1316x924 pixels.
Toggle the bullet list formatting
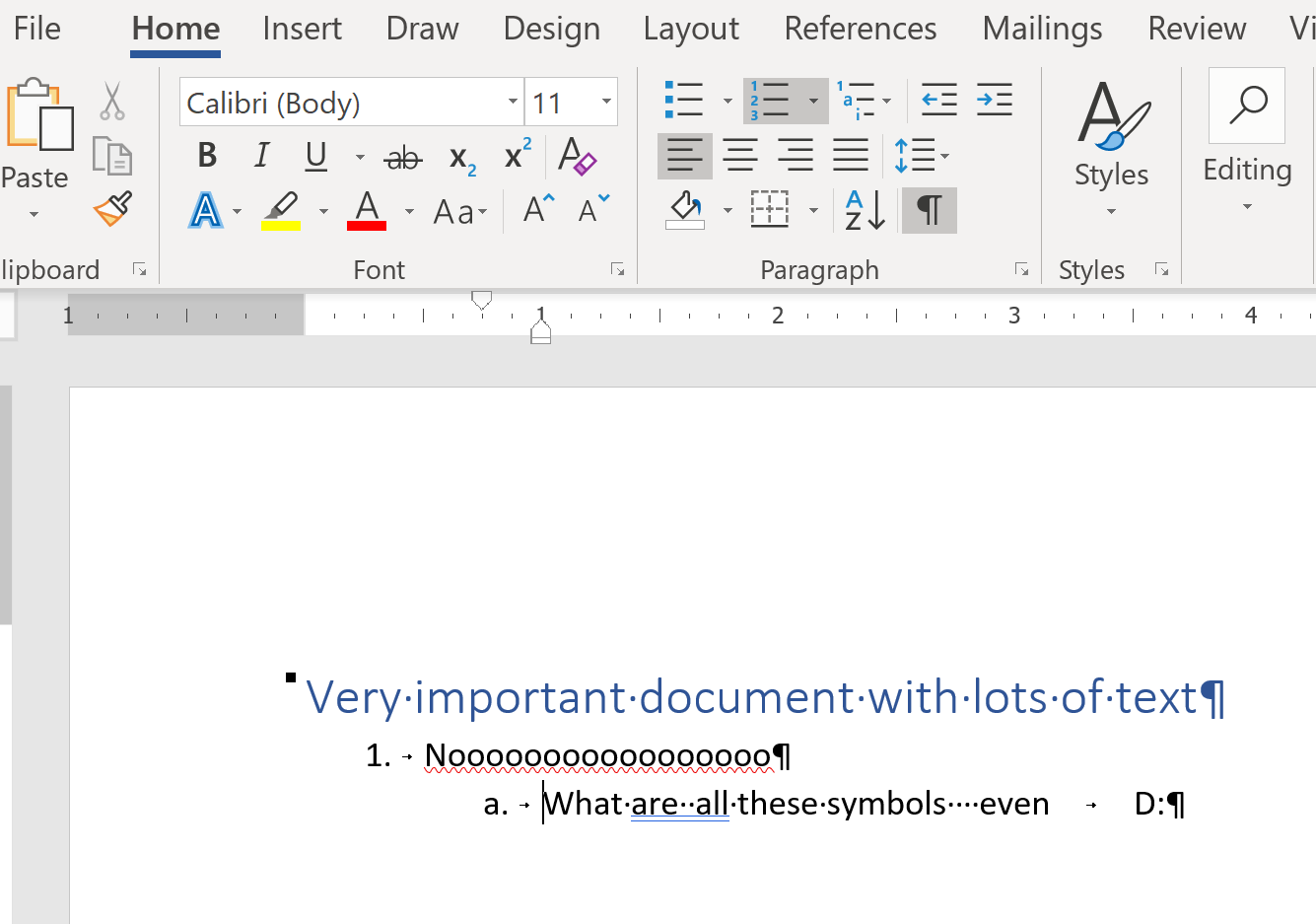(685, 99)
